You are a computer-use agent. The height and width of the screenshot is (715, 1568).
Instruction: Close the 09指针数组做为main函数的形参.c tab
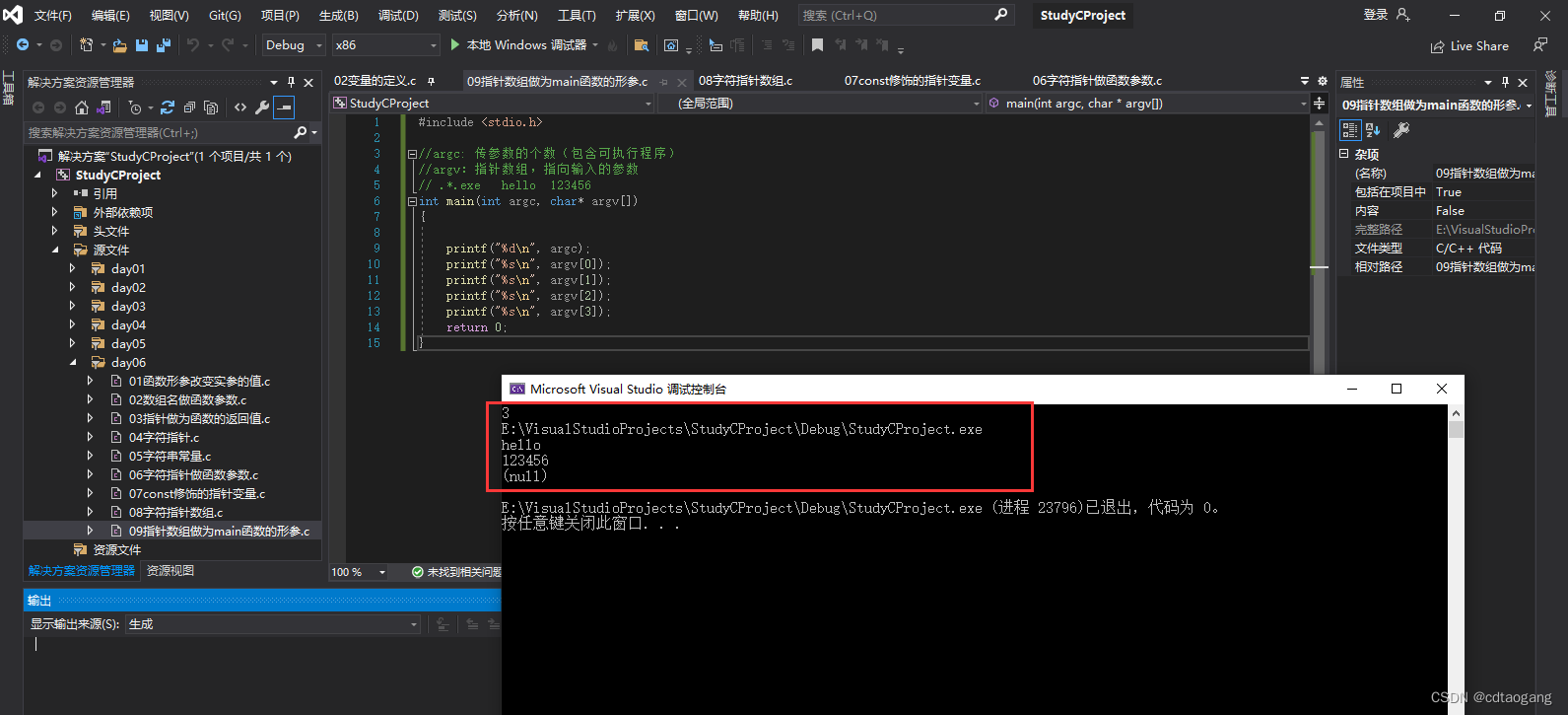pos(682,82)
